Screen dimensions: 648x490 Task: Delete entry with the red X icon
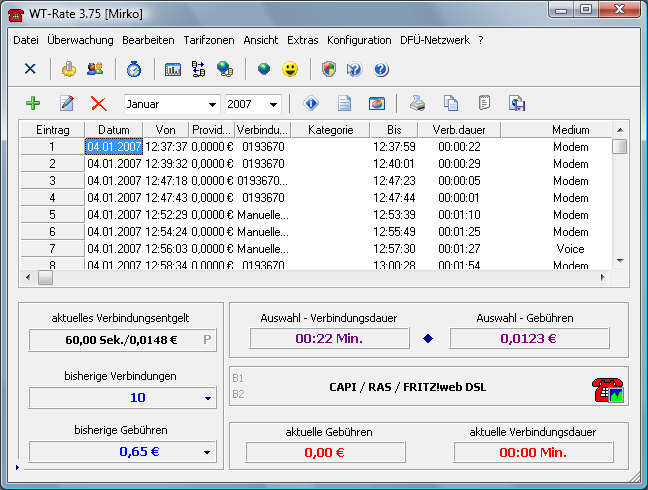pos(99,104)
